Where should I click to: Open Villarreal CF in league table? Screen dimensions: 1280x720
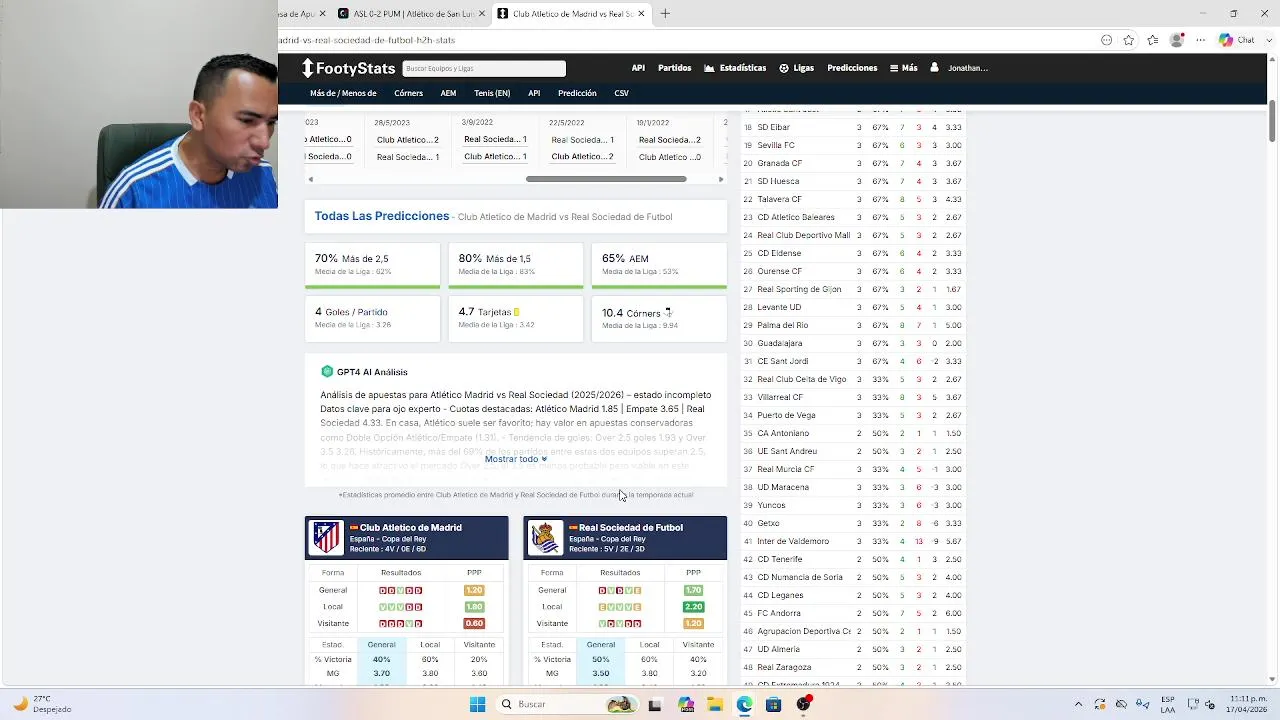click(780, 397)
